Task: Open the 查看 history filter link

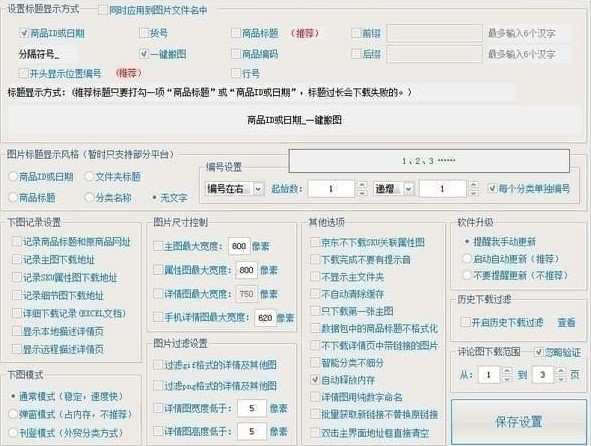Action: [566, 322]
